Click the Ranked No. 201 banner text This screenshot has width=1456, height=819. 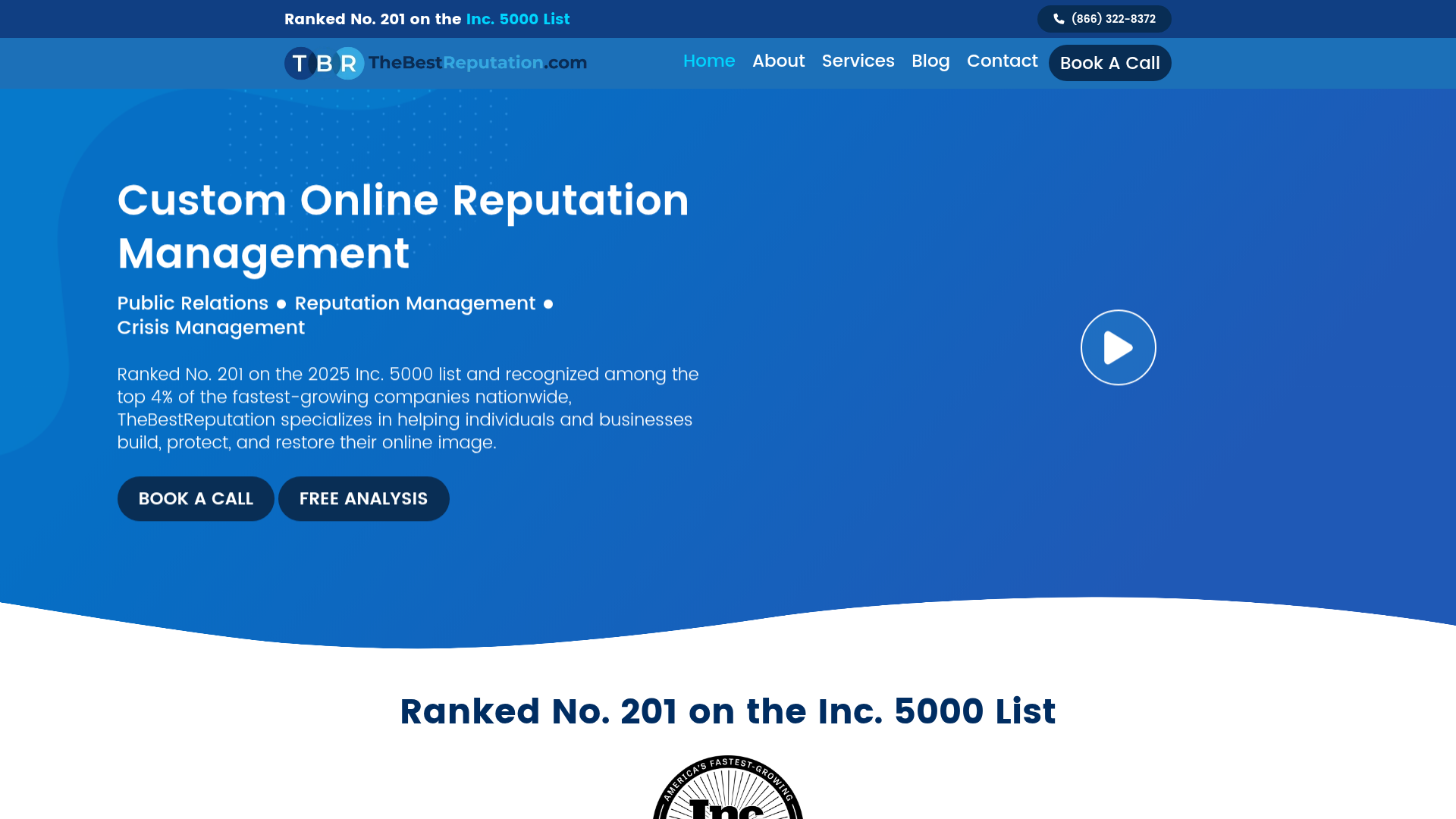coord(372,19)
